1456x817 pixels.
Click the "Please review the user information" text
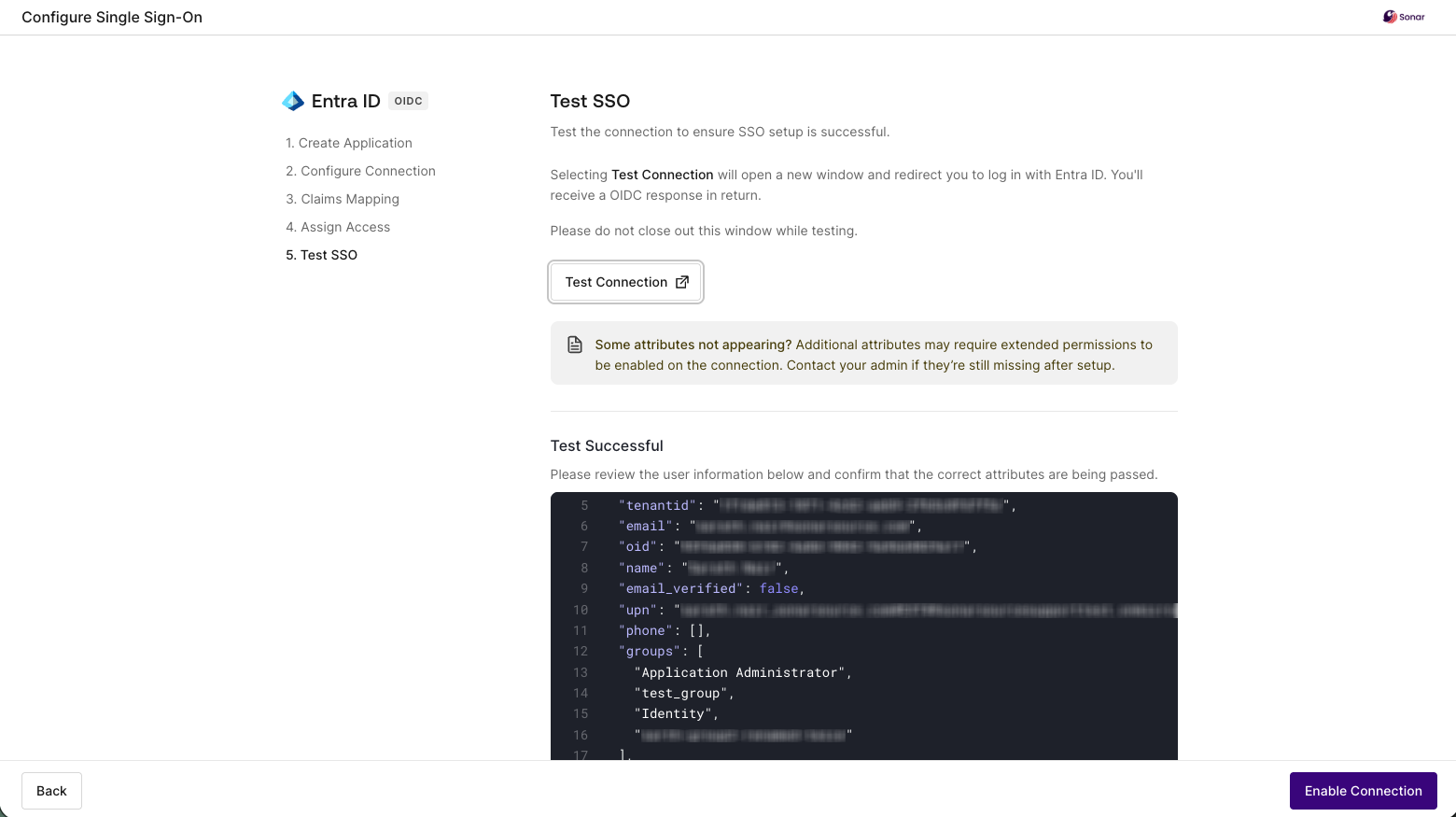pyautogui.click(x=854, y=474)
